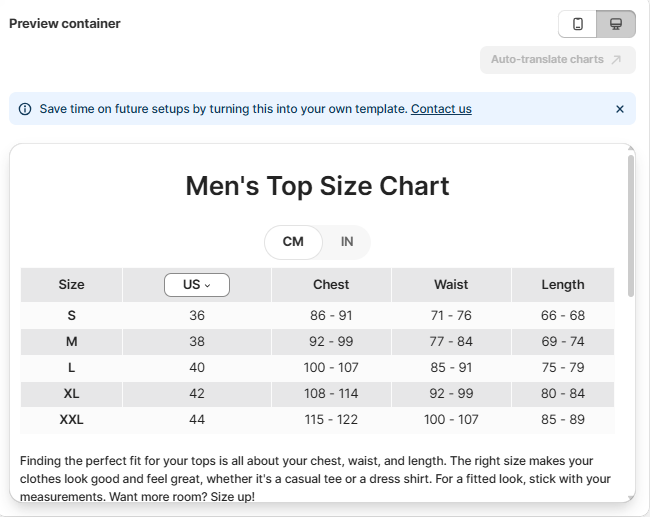650x517 pixels.
Task: Click waist value 71 - 76
Action: click(451, 316)
